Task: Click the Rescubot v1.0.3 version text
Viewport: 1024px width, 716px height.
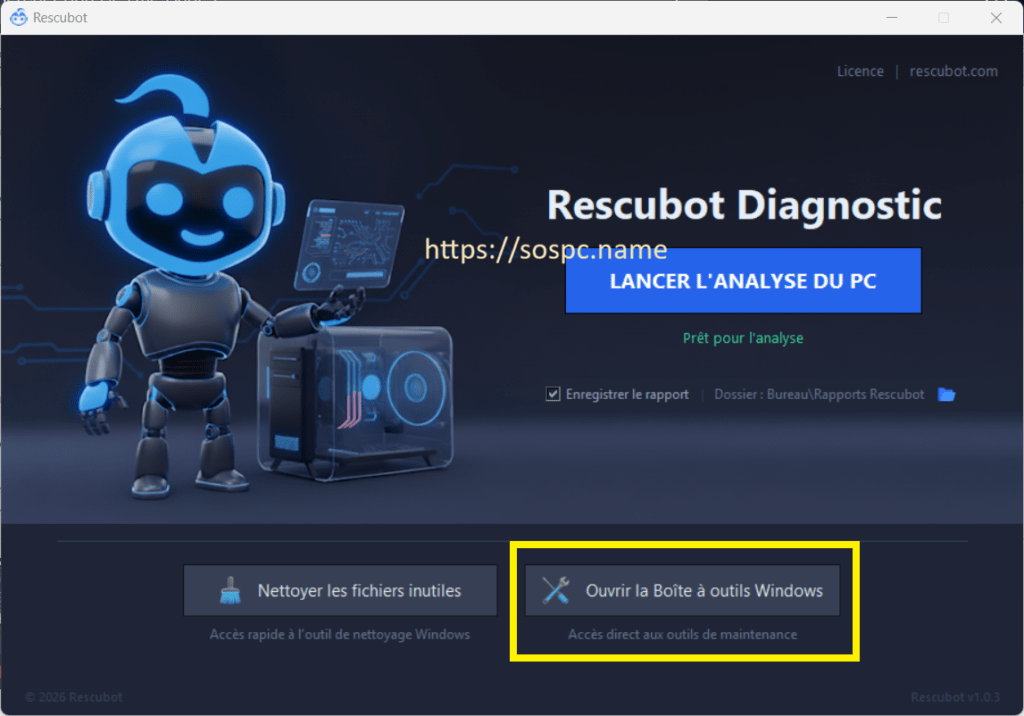Action: (x=955, y=697)
